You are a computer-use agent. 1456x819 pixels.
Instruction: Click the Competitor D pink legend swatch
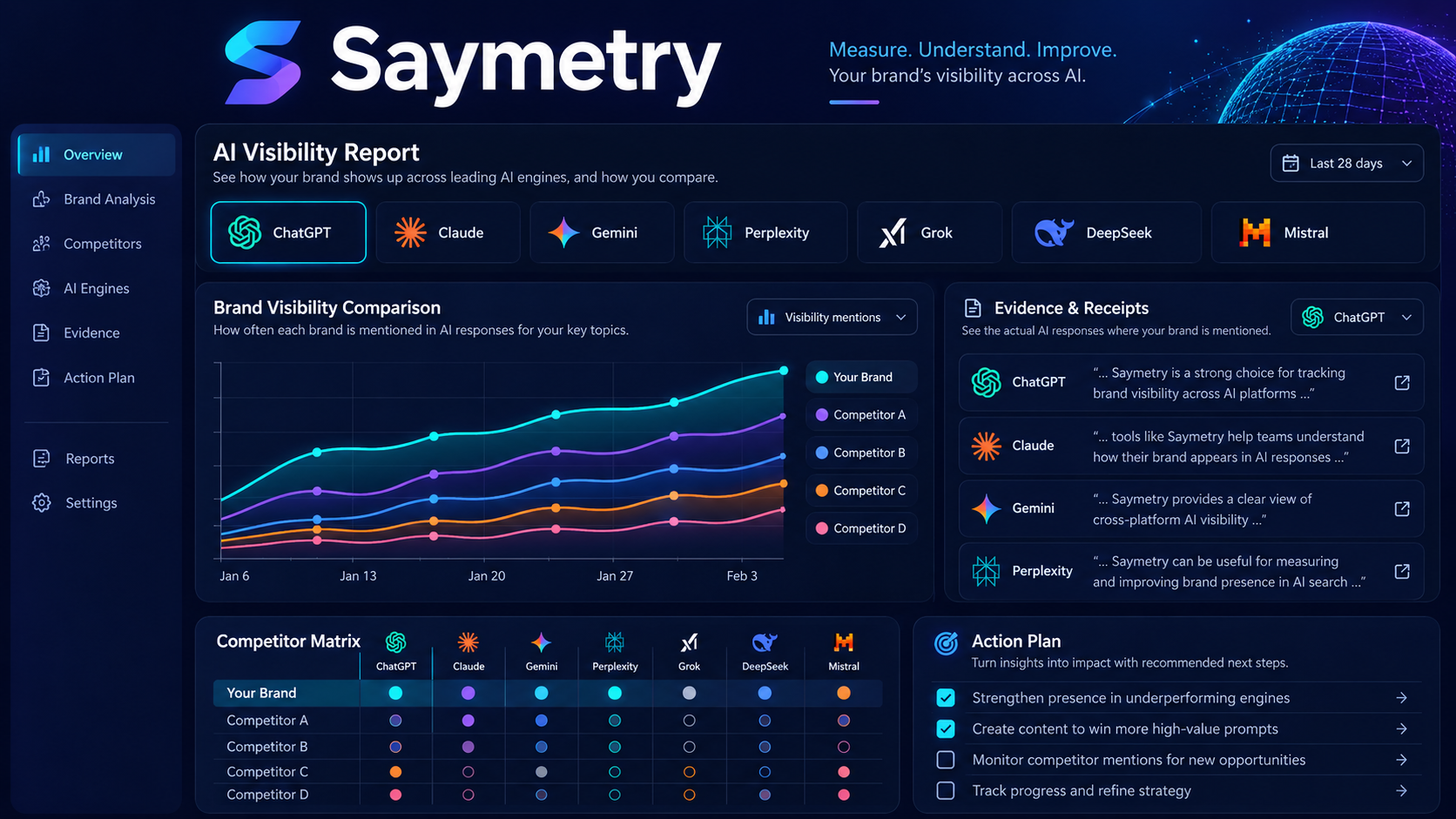(x=821, y=528)
